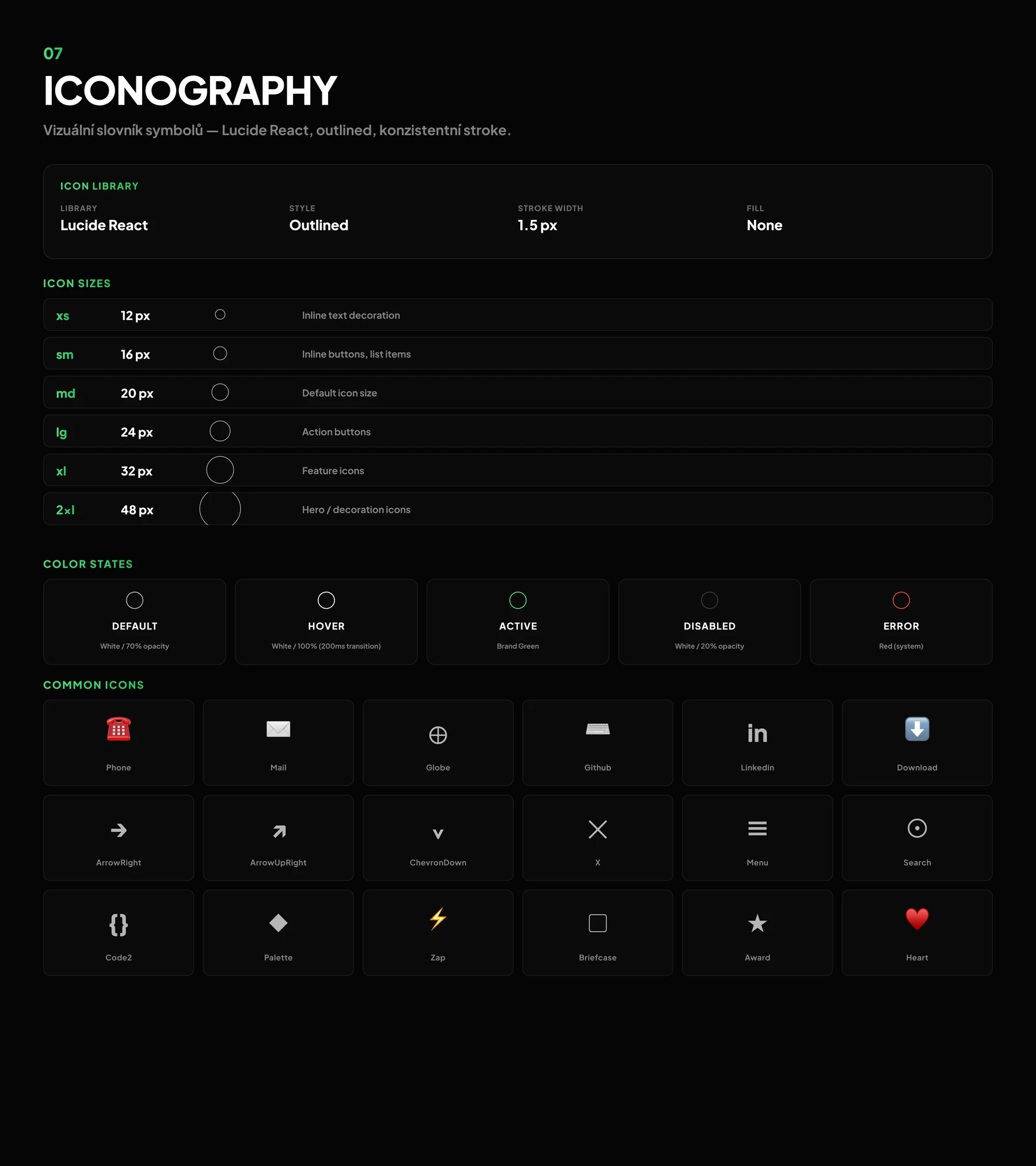Select the Search circle icon
This screenshot has width=1036, height=1166.
click(917, 828)
